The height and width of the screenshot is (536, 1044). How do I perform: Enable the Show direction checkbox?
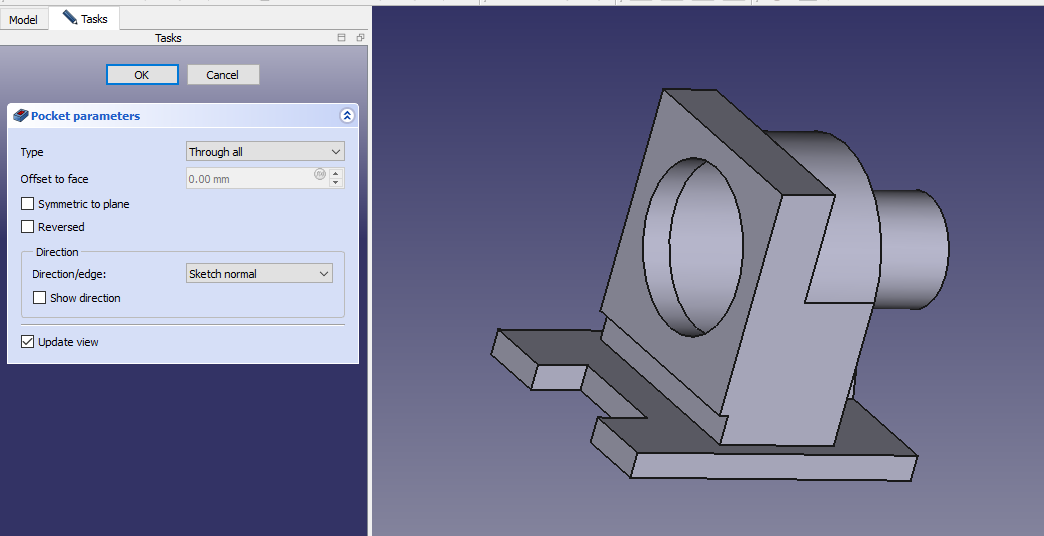pos(40,298)
